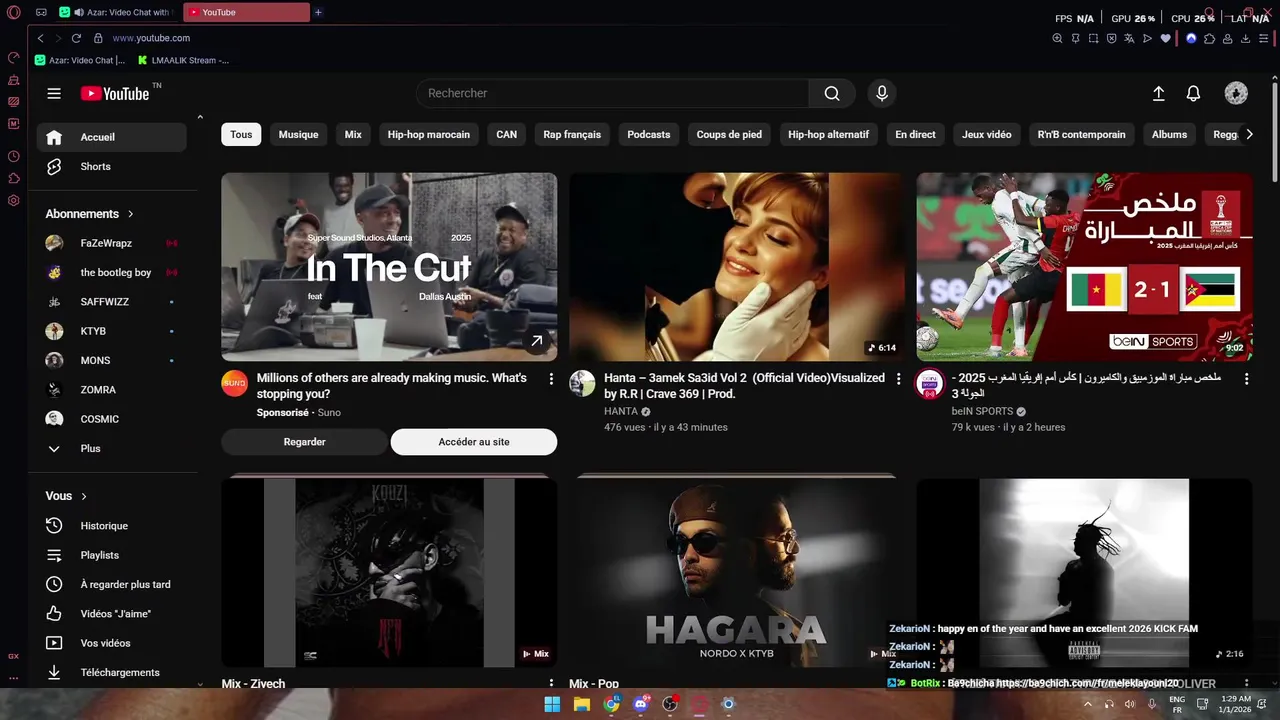Open more options for Suno ad
1280x720 pixels.
(x=551, y=379)
